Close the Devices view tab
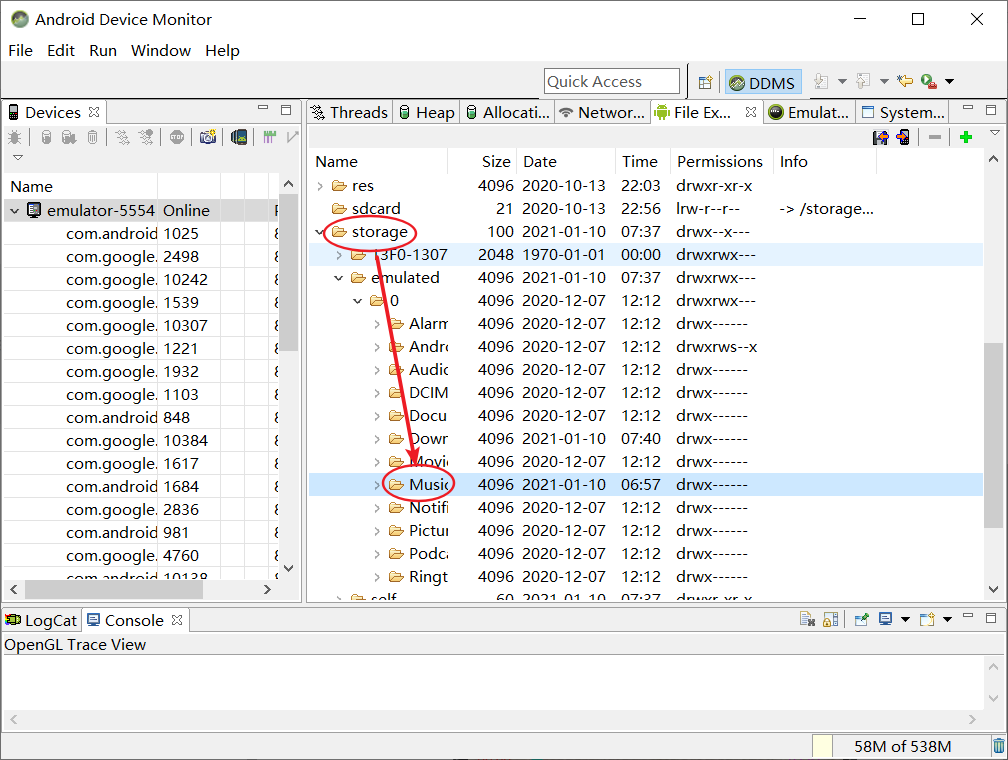This screenshot has height=760, width=1008. point(94,112)
